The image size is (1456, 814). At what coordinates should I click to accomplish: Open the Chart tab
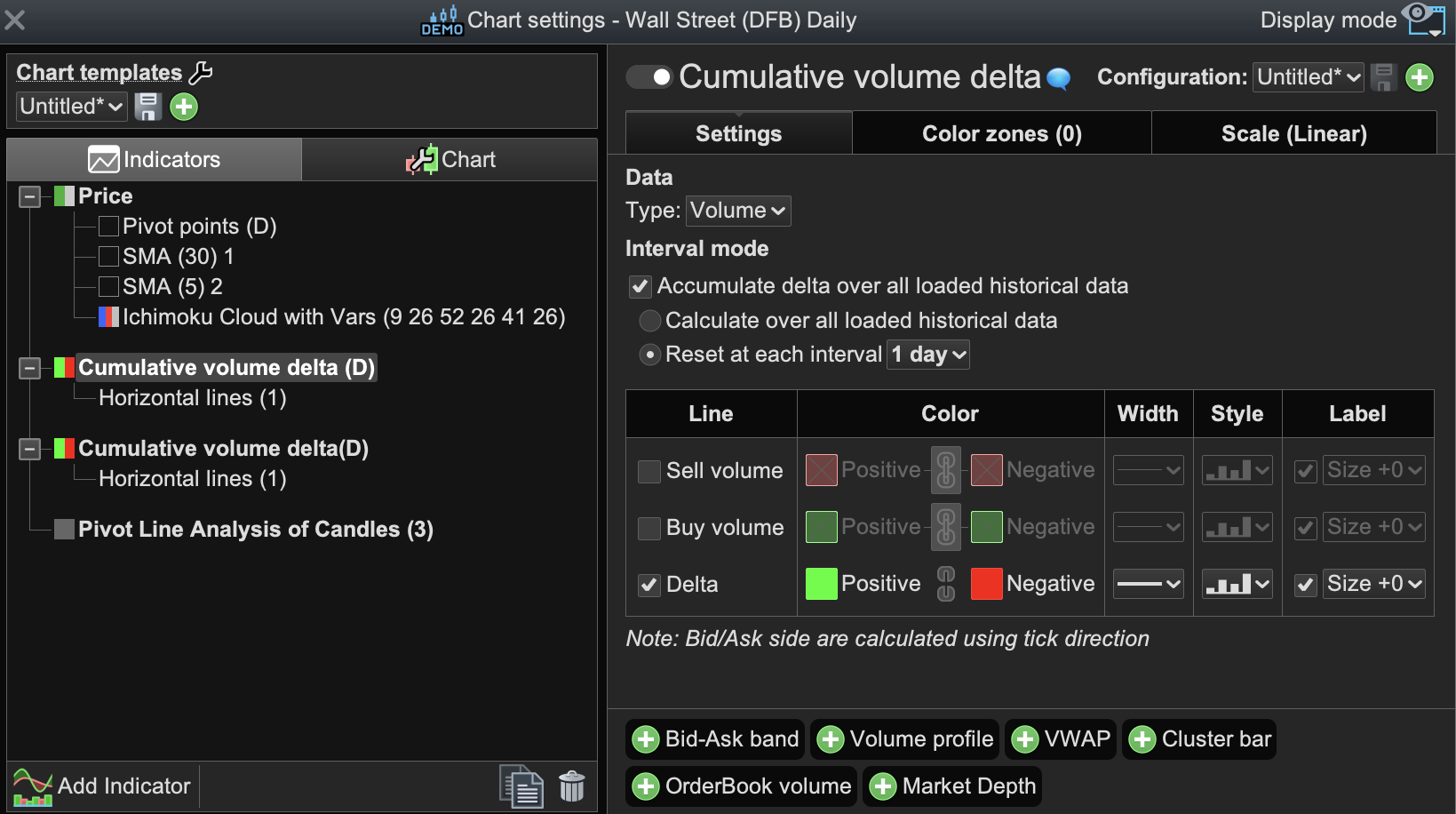pos(450,160)
